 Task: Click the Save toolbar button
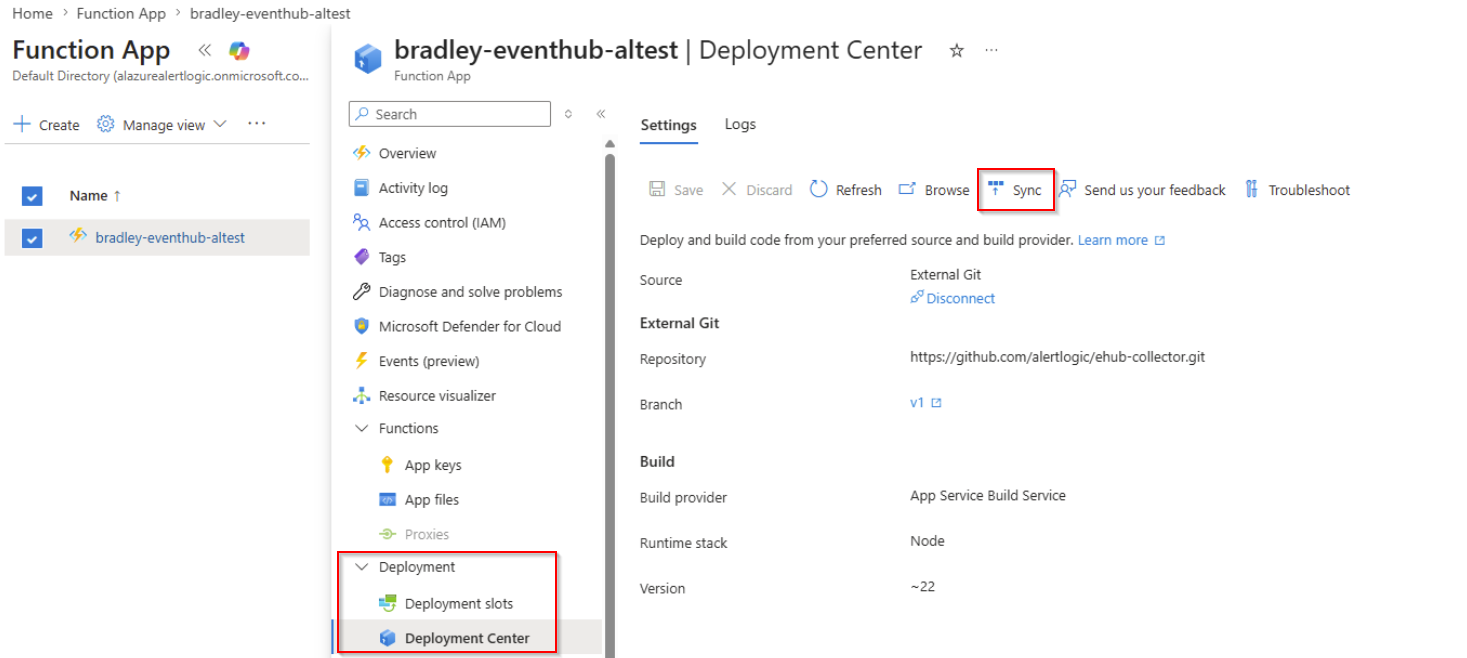[x=676, y=189]
